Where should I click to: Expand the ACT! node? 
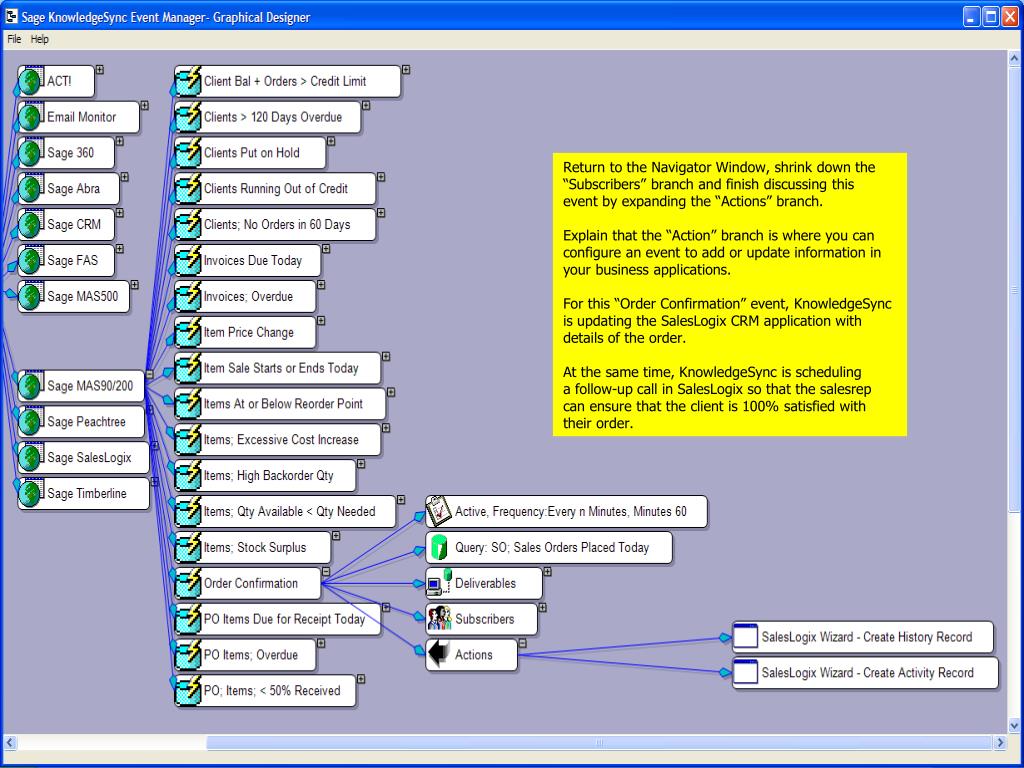pyautogui.click(x=100, y=69)
